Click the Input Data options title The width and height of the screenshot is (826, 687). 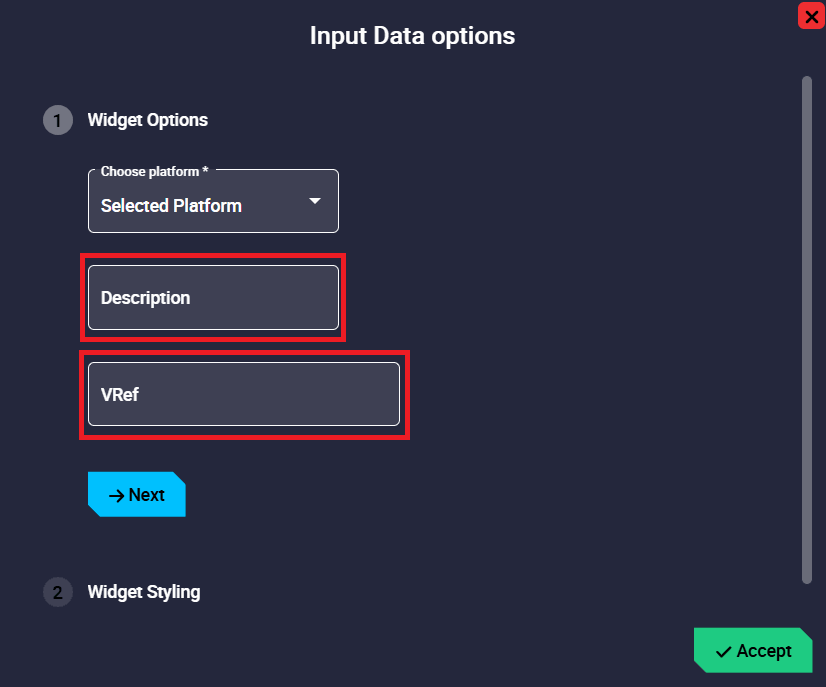412,36
